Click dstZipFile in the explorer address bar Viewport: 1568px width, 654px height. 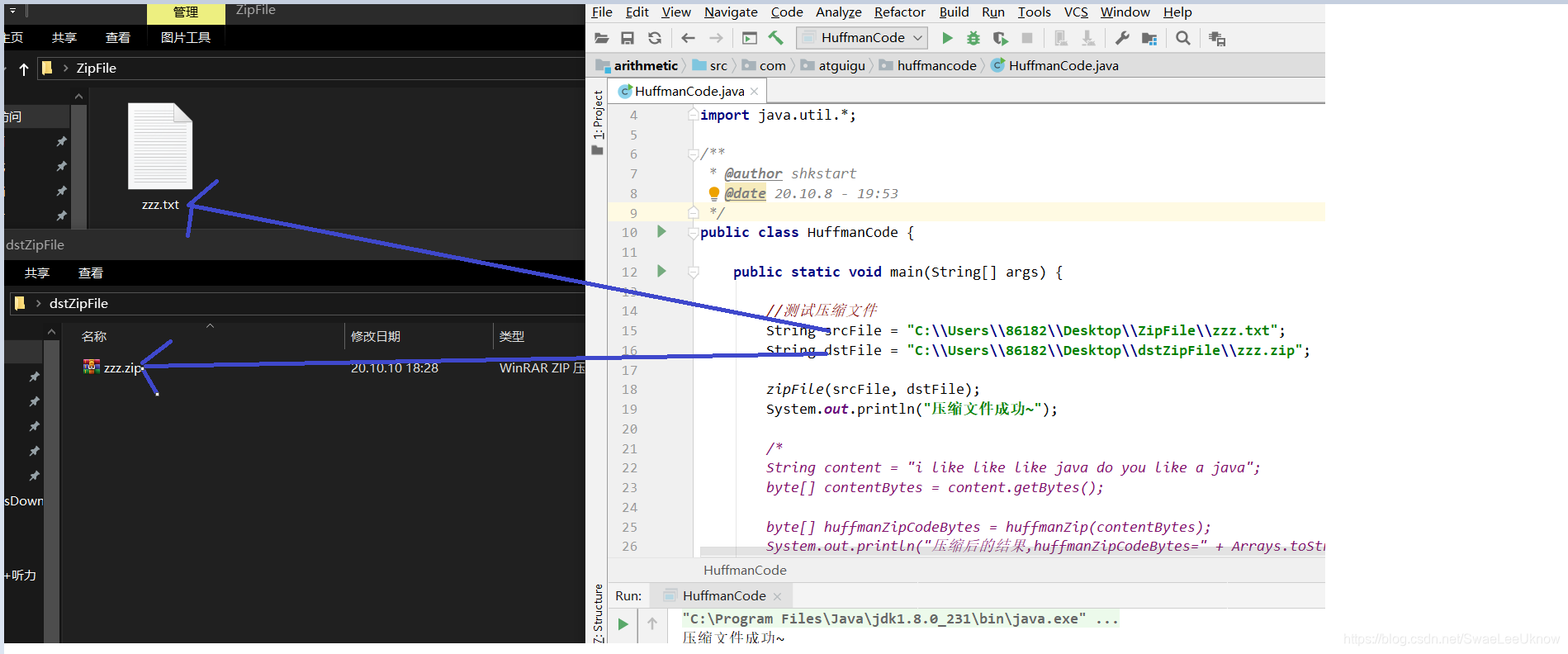[78, 303]
